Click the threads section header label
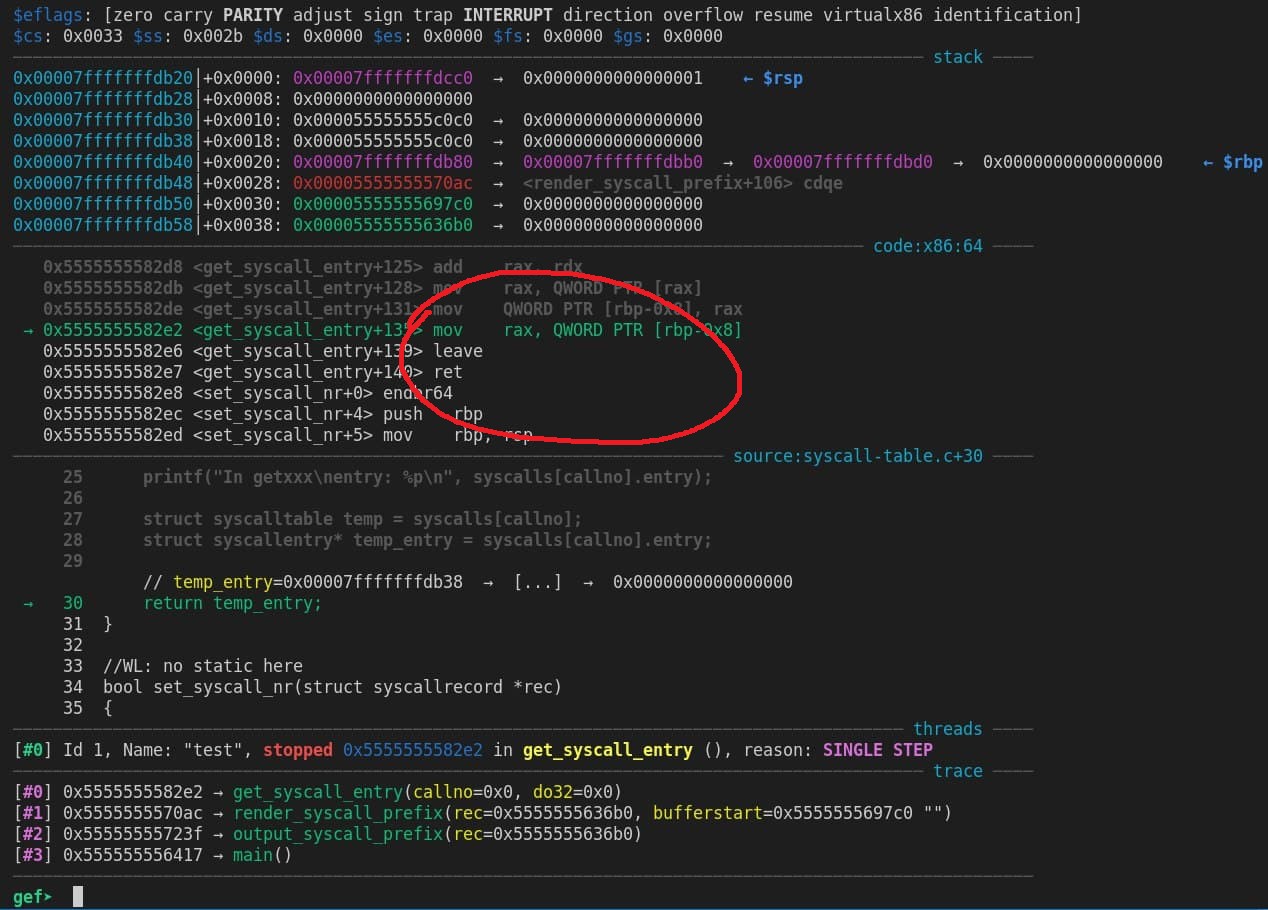Viewport: 1268px width, 910px height. pyautogui.click(x=947, y=729)
